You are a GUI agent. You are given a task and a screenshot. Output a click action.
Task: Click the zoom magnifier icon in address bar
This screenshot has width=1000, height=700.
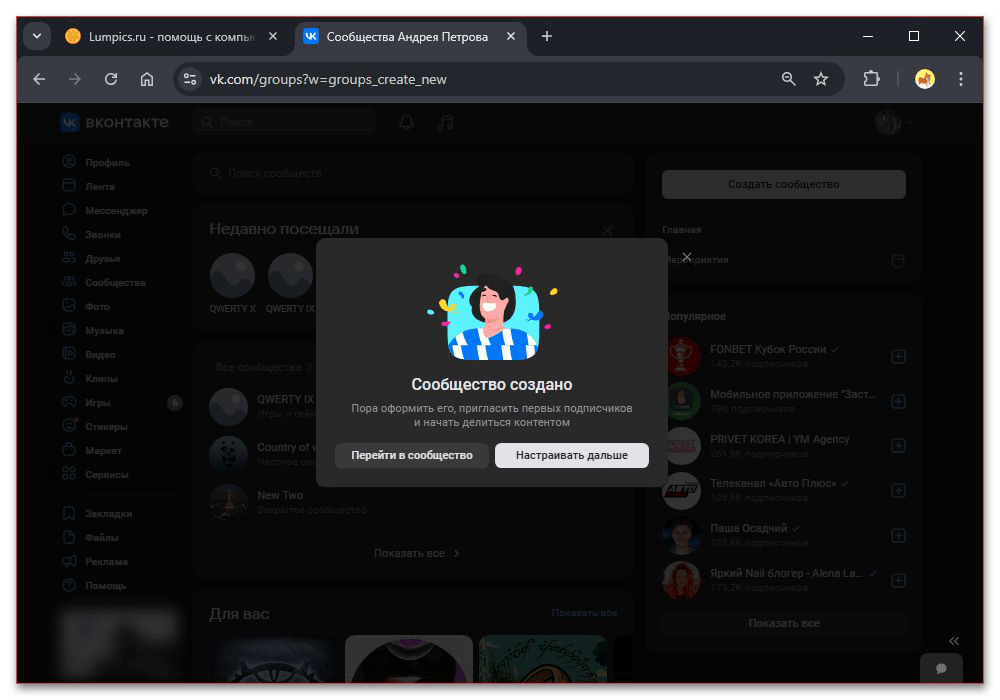789,79
